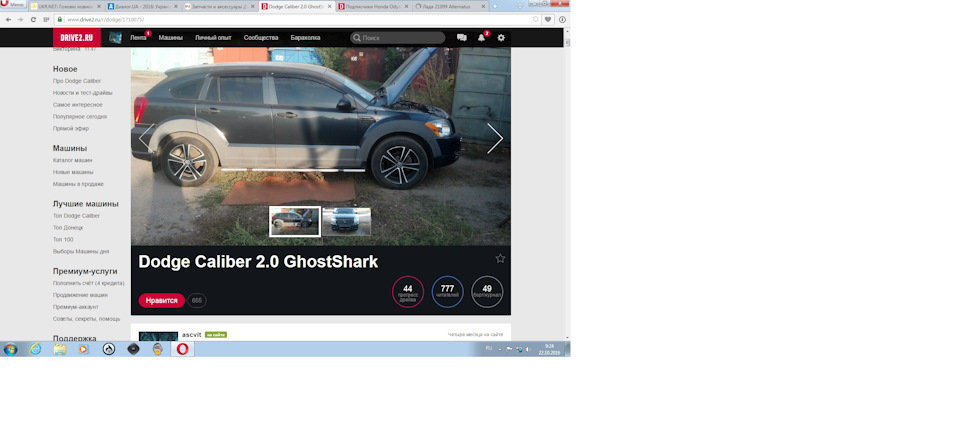Show previous photo with left arrow
This screenshot has height=429, width=960.
point(146,138)
